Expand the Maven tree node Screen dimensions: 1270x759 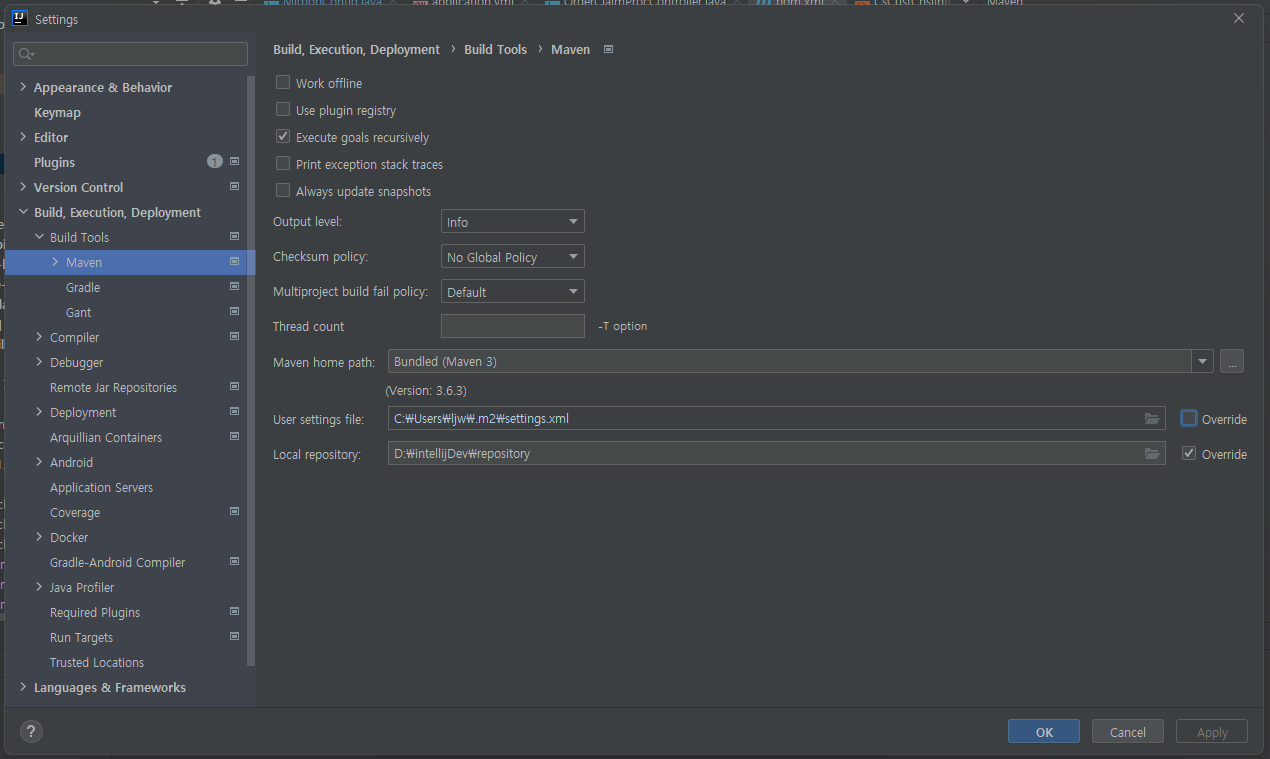55,262
